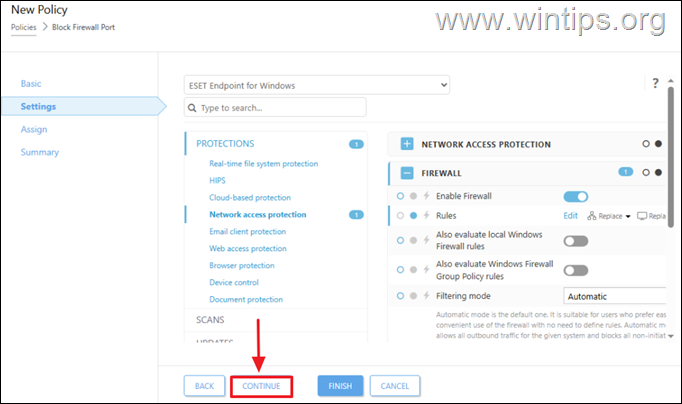682x404 pixels.
Task: Go to the Assign step
Action: click(34, 130)
